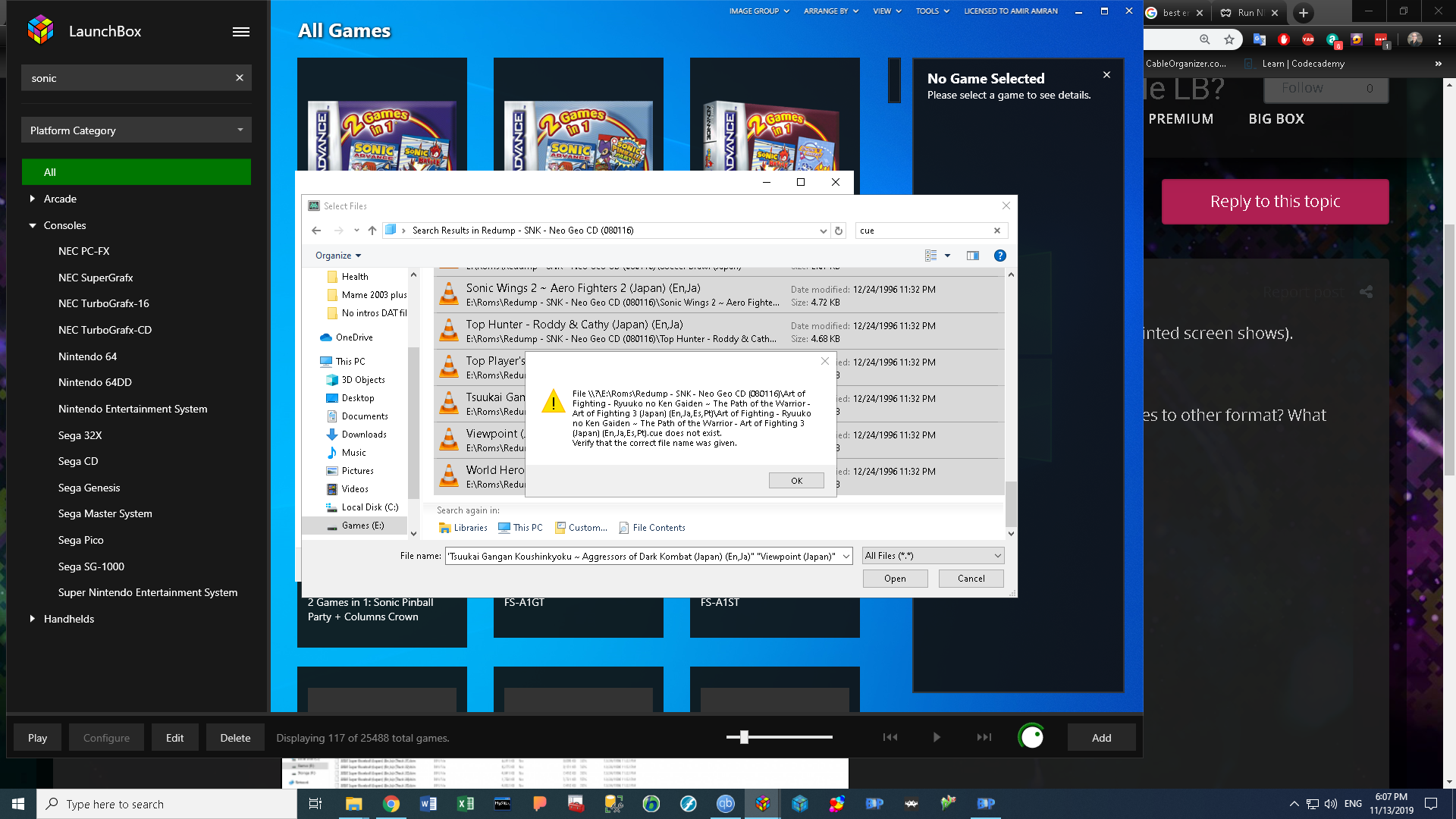The height and width of the screenshot is (819, 1456).
Task: Expand the Handhelds category
Action: pos(32,619)
